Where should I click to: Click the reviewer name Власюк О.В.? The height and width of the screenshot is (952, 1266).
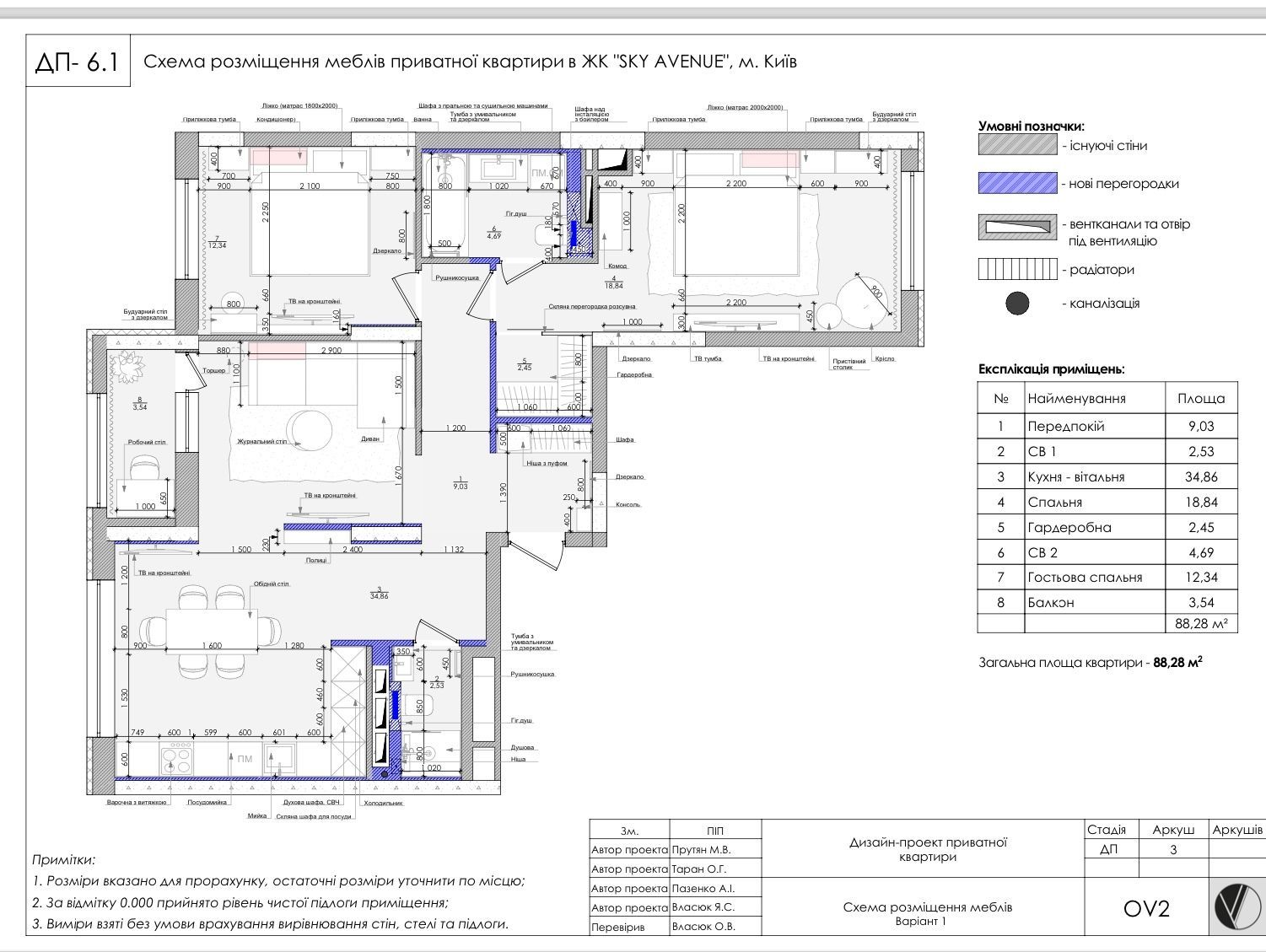703,926
